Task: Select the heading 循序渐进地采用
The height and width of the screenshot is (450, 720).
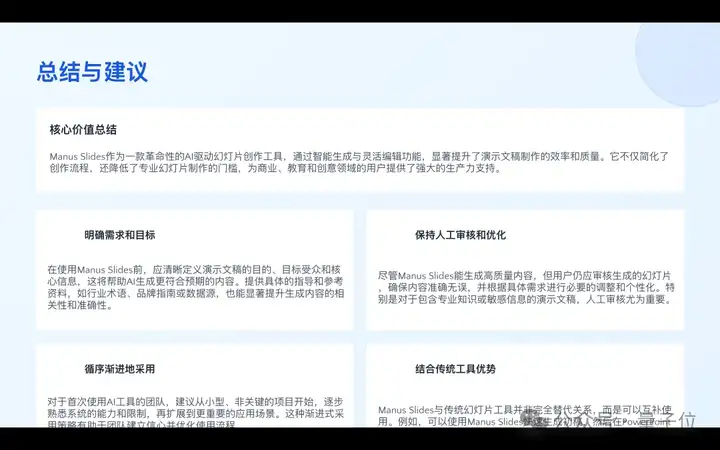Action: coord(120,369)
